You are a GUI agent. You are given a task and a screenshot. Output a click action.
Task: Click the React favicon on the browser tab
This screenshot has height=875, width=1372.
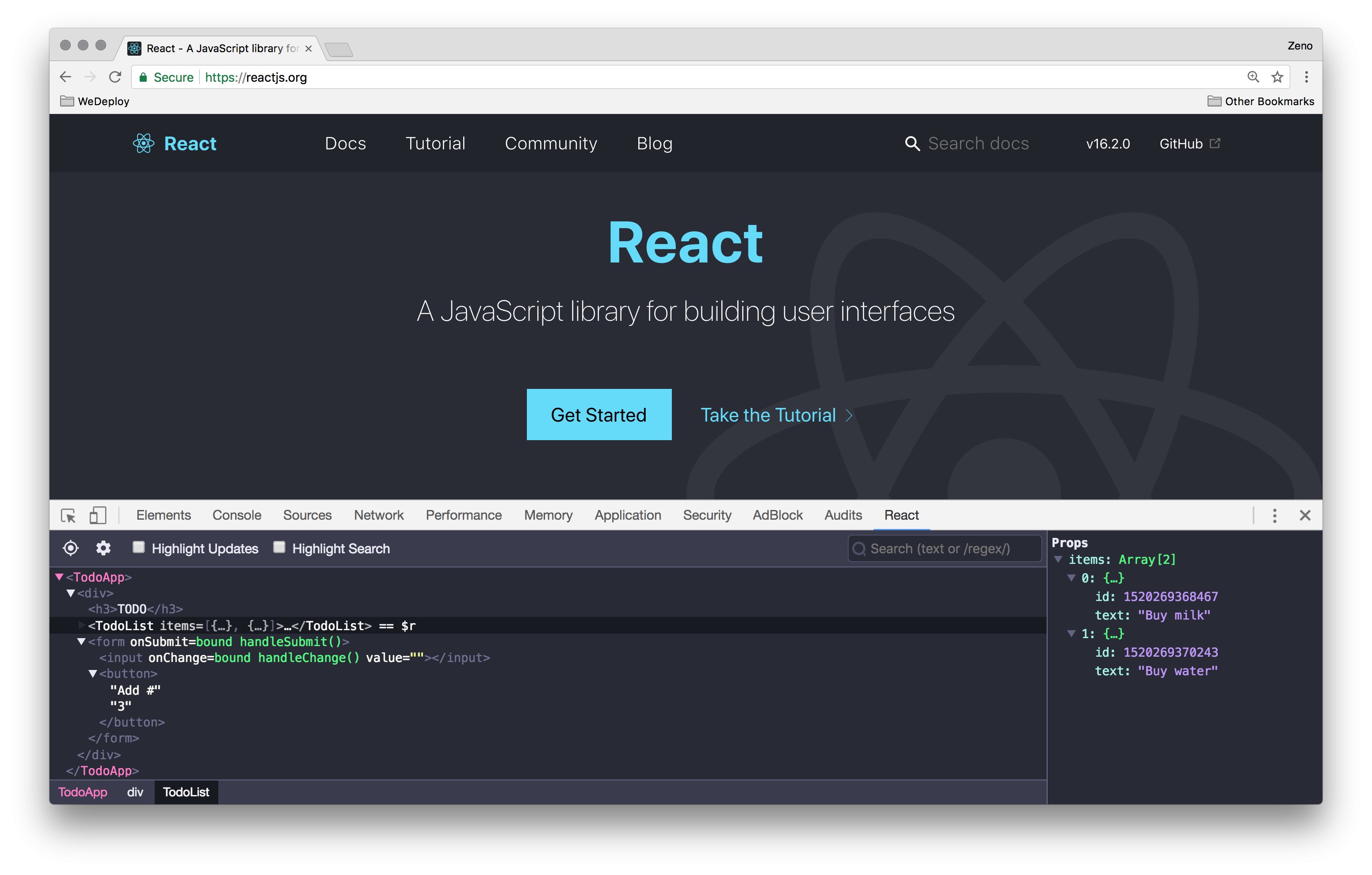[134, 49]
